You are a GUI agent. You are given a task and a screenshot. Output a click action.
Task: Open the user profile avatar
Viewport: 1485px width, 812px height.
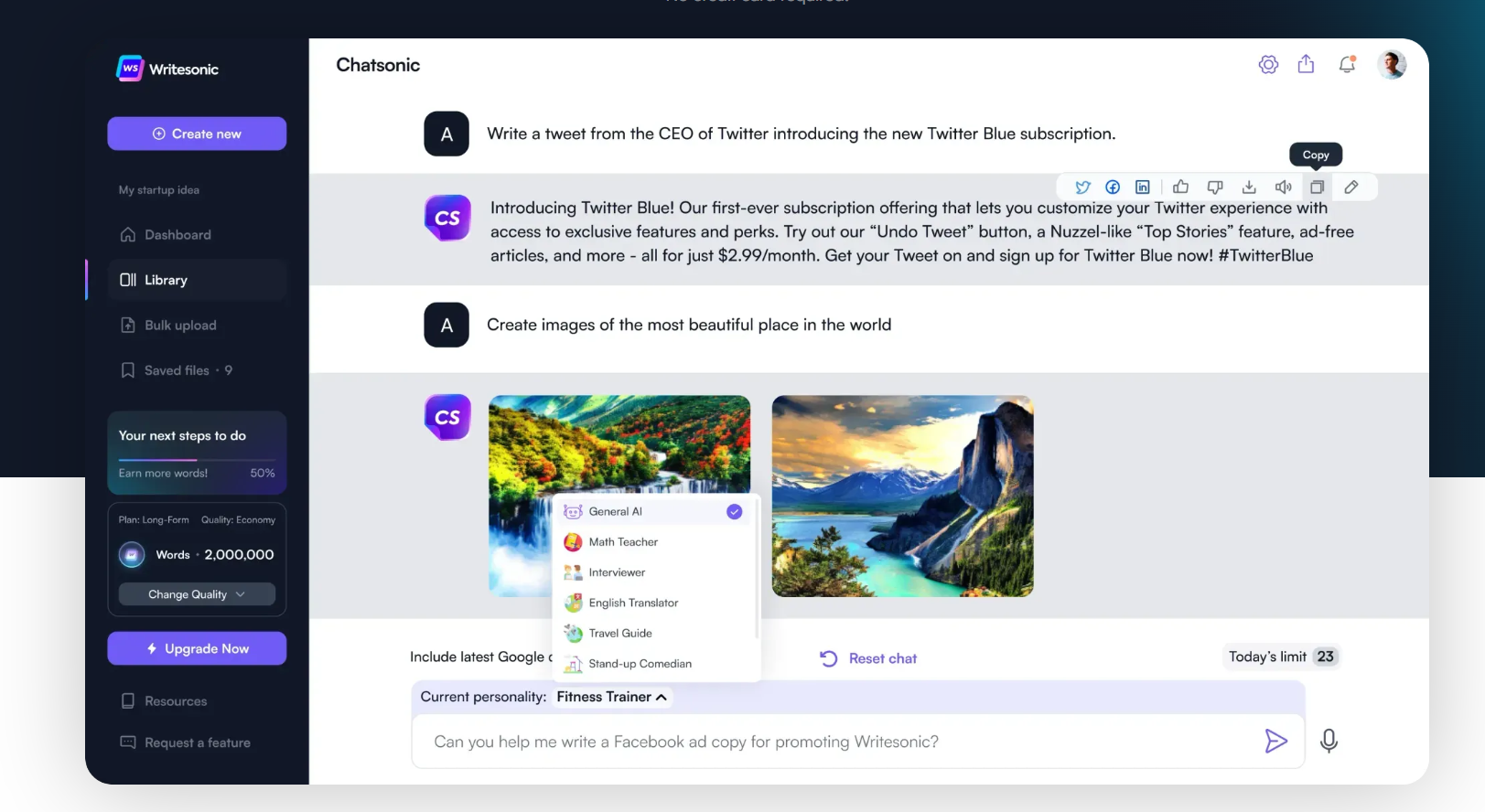1392,64
